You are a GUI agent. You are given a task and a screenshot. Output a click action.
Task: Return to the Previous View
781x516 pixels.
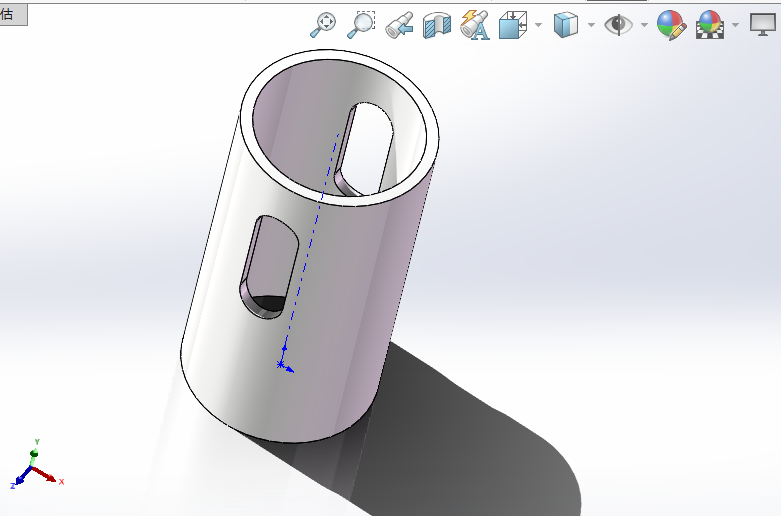tap(400, 25)
